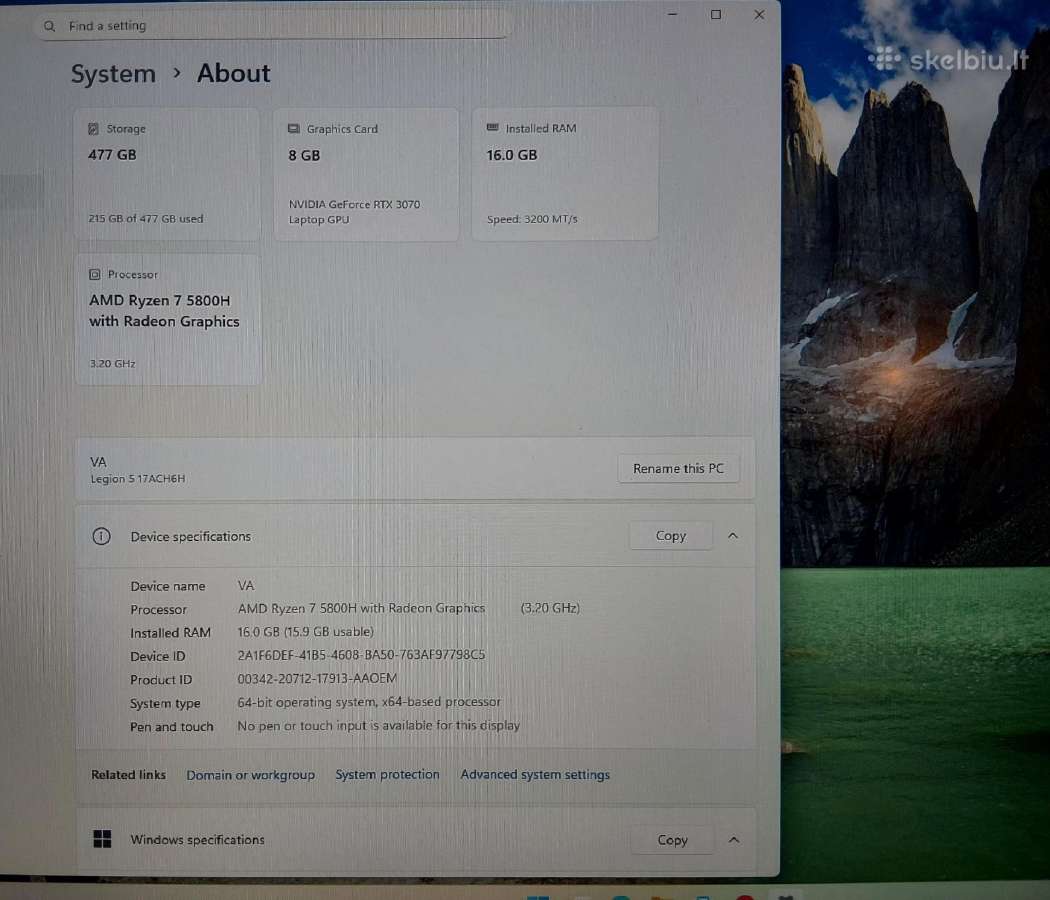The height and width of the screenshot is (900, 1050).
Task: Click Rename this PC button
Action: pyautogui.click(x=678, y=469)
